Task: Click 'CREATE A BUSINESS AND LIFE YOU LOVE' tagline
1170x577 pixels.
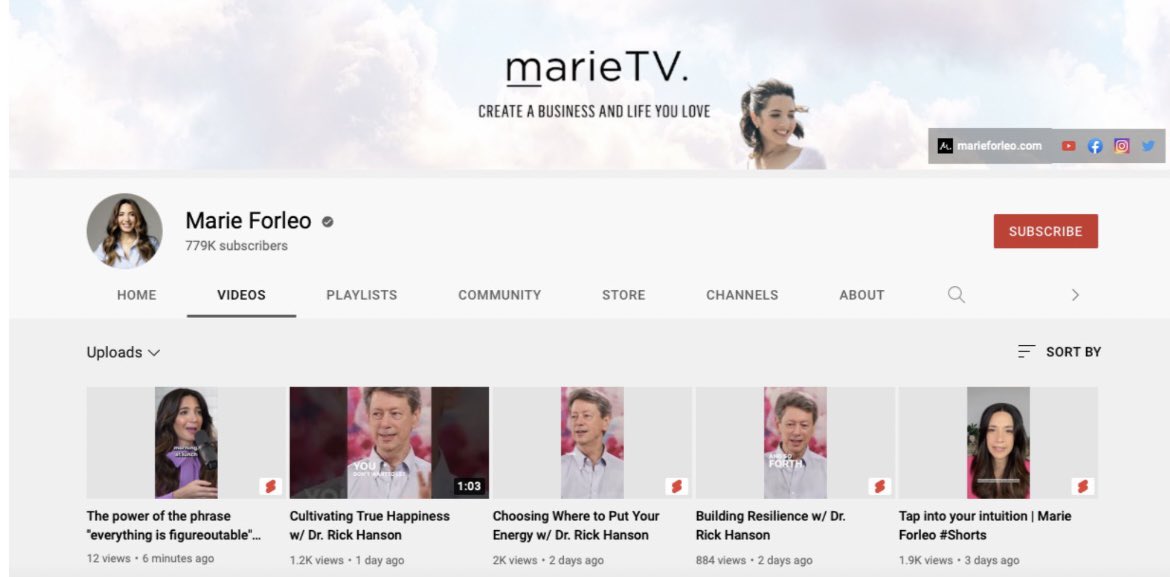Action: (x=594, y=112)
